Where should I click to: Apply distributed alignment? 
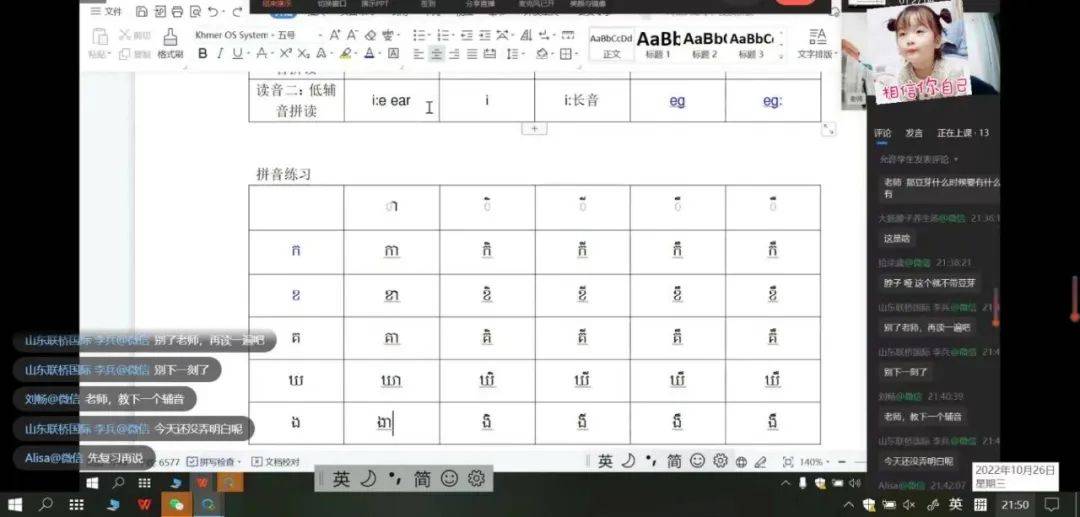tap(490, 54)
